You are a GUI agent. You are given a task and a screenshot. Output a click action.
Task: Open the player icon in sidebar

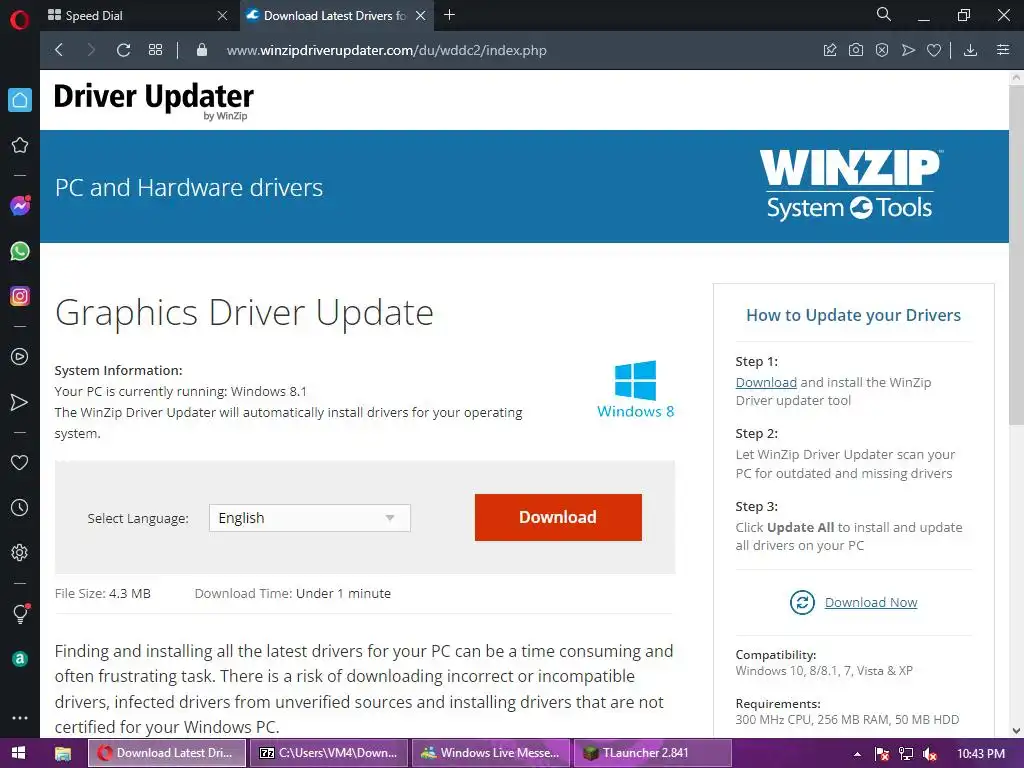tap(20, 357)
